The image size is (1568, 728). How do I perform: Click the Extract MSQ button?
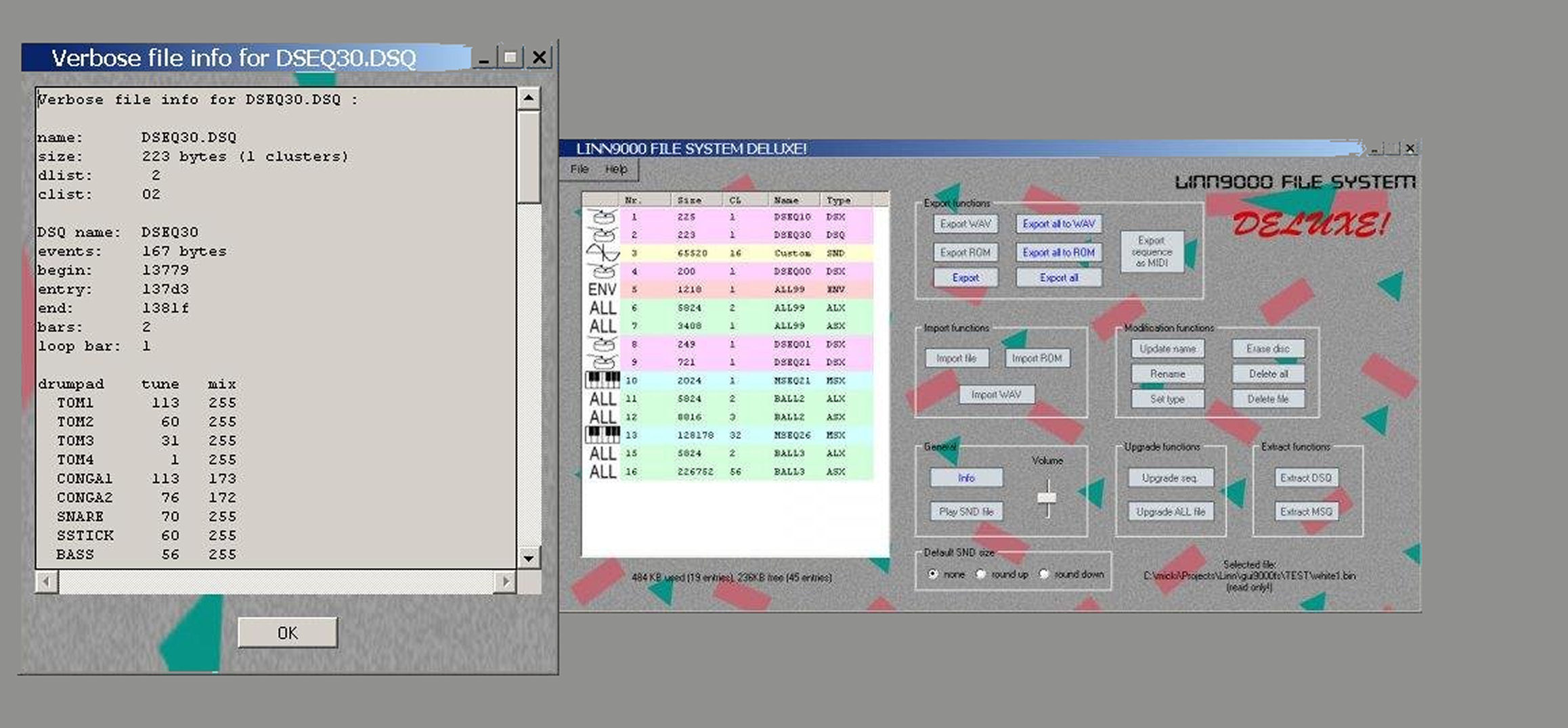[x=1306, y=511]
